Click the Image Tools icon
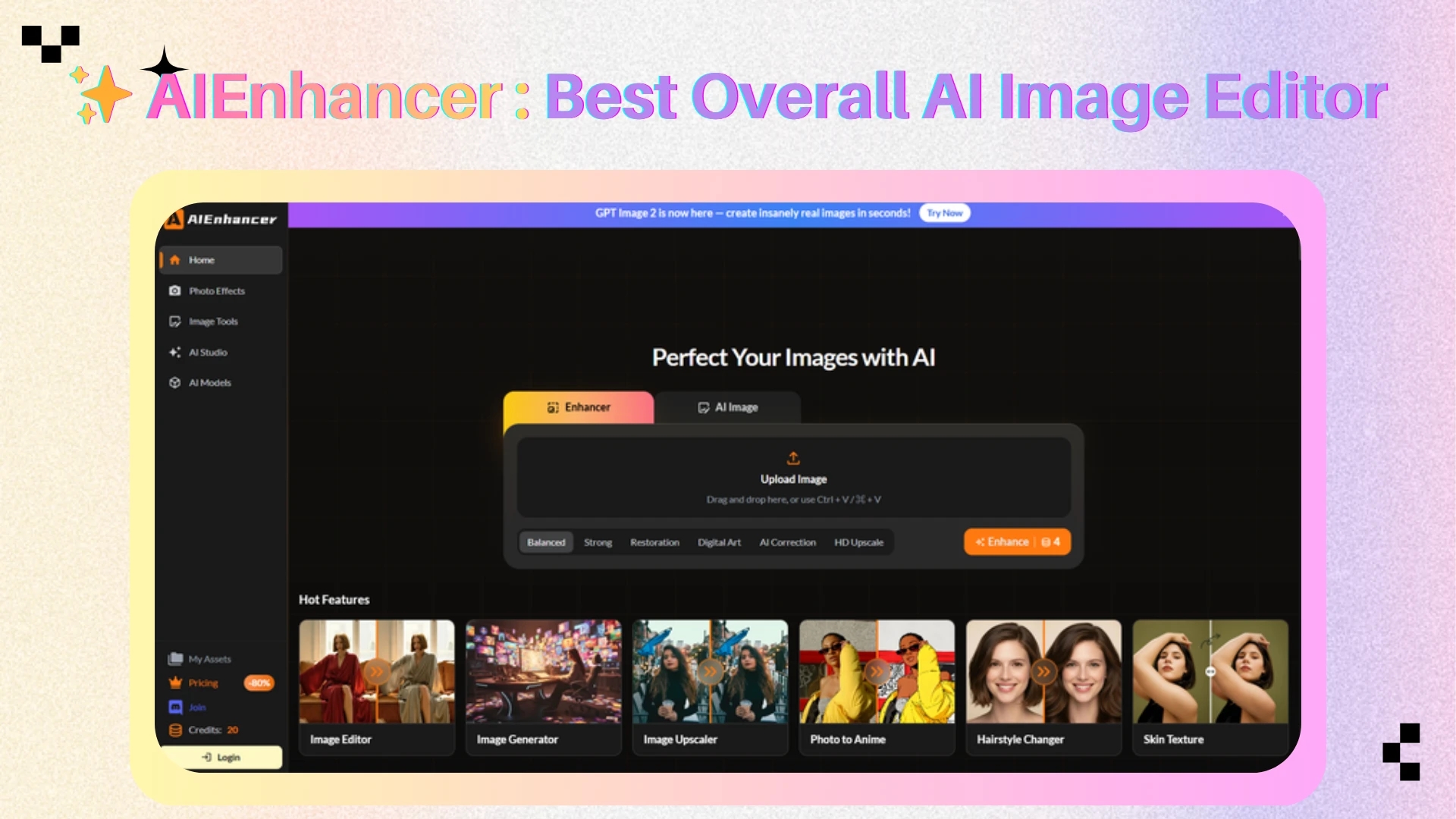 (x=175, y=322)
